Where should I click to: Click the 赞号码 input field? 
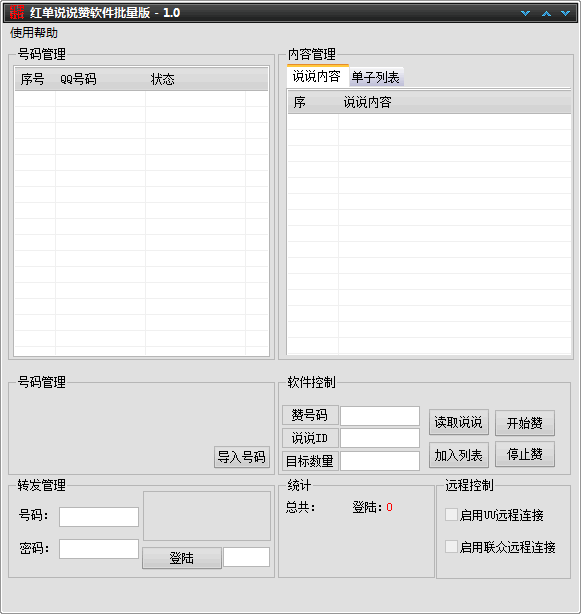[380, 416]
